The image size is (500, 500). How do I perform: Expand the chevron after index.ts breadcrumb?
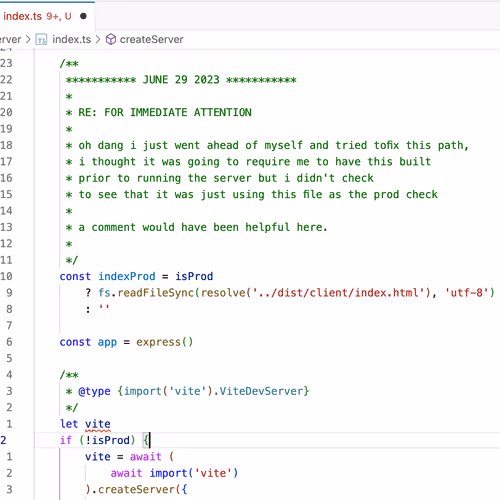(x=98, y=40)
